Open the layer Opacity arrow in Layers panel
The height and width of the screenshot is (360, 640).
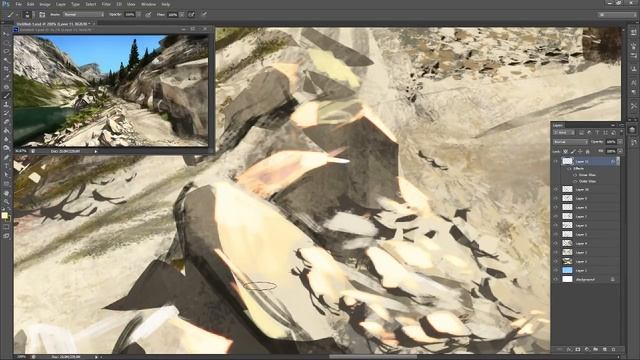coord(620,142)
